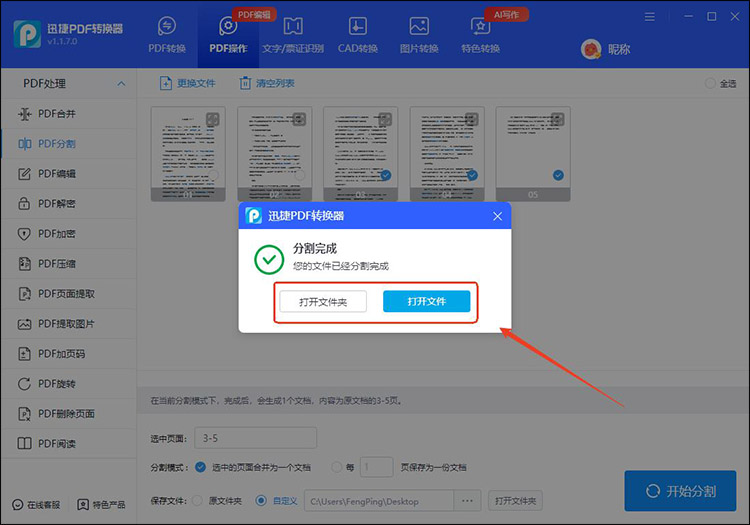Select page 01 thumbnail checkbox
The width and height of the screenshot is (750, 525).
tap(213, 175)
